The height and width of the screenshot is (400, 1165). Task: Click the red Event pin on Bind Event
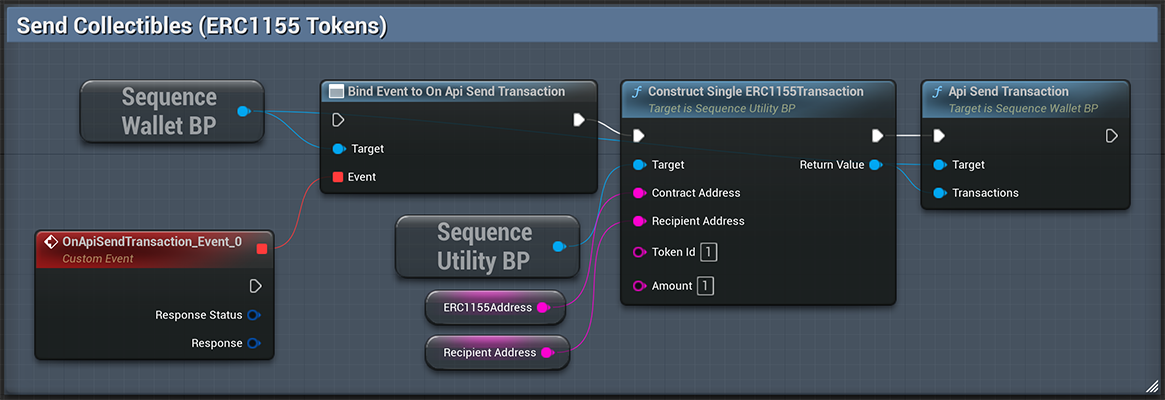click(337, 177)
